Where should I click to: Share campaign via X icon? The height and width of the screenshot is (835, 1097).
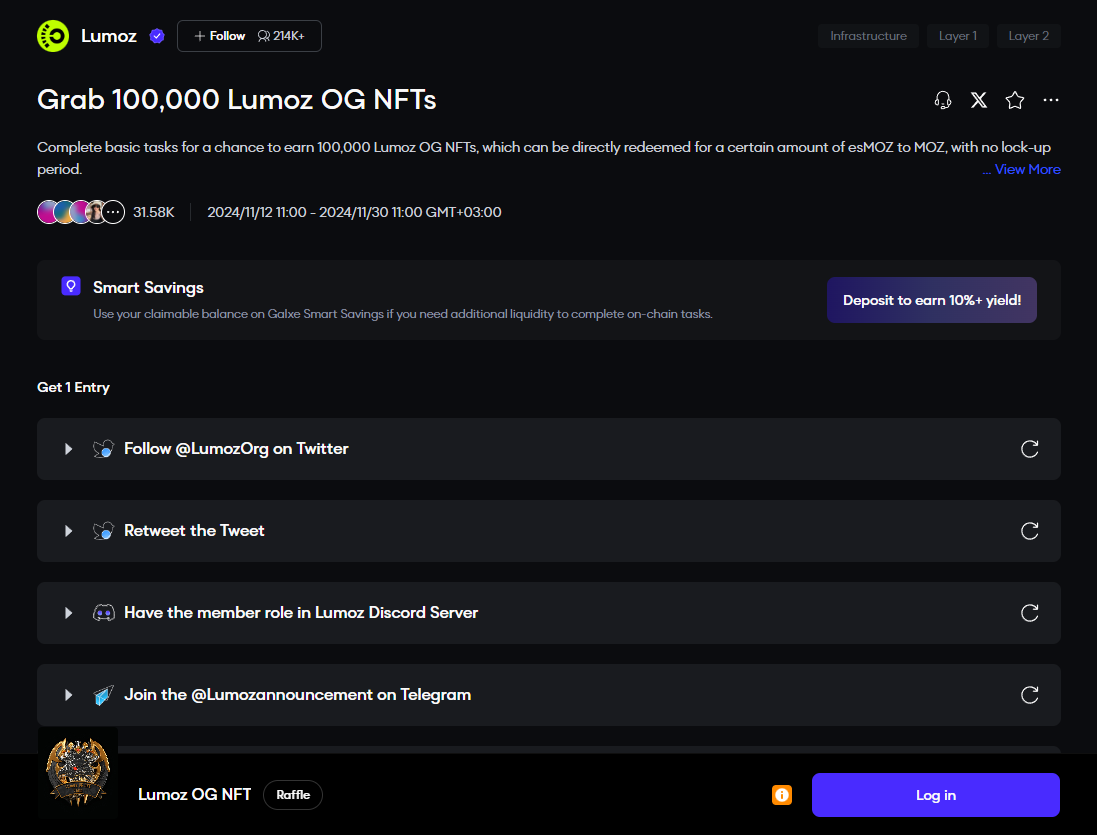click(979, 100)
